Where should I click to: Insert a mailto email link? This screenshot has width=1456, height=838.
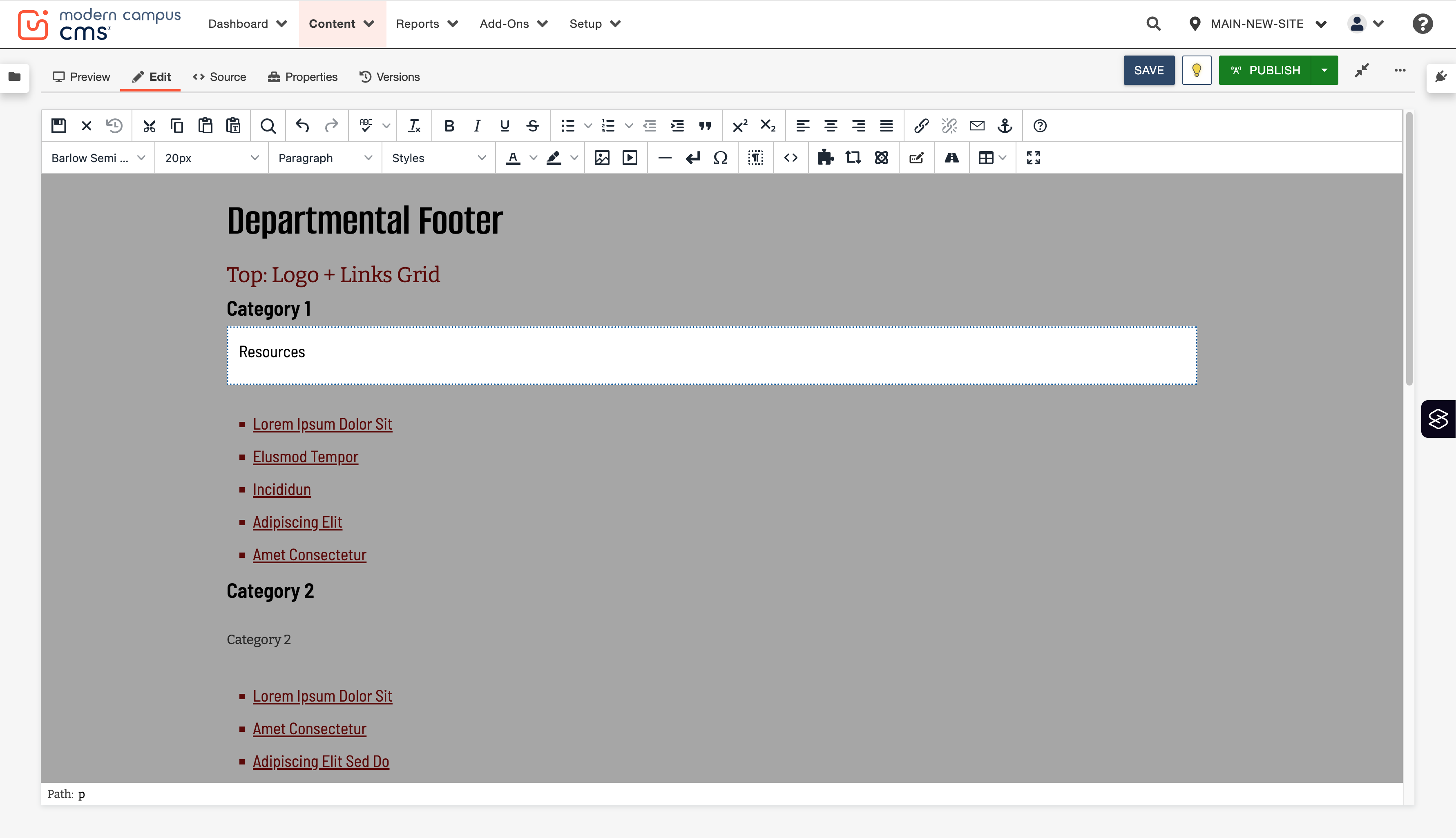[977, 126]
